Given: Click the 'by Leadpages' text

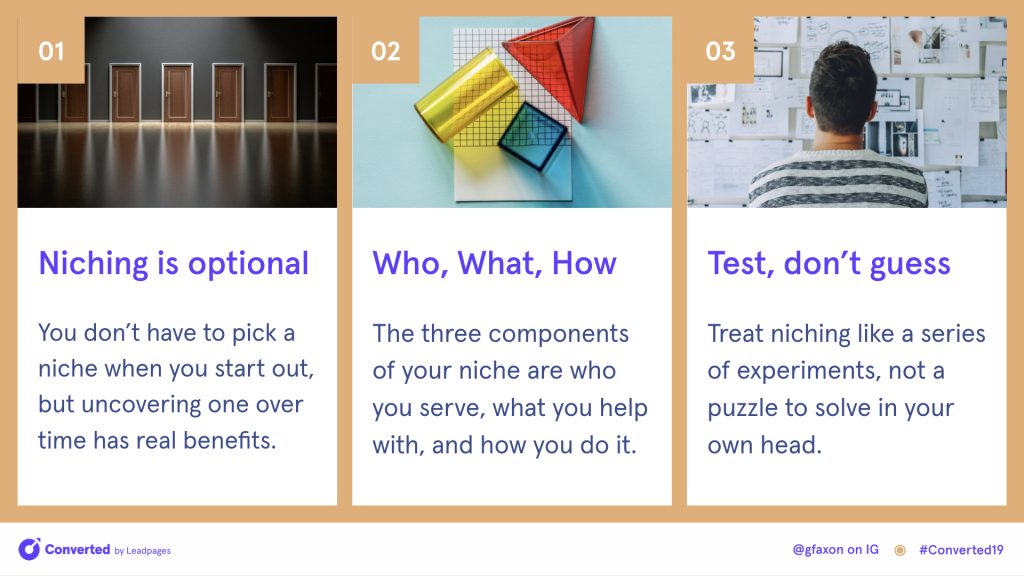Looking at the screenshot, I should (142, 551).
